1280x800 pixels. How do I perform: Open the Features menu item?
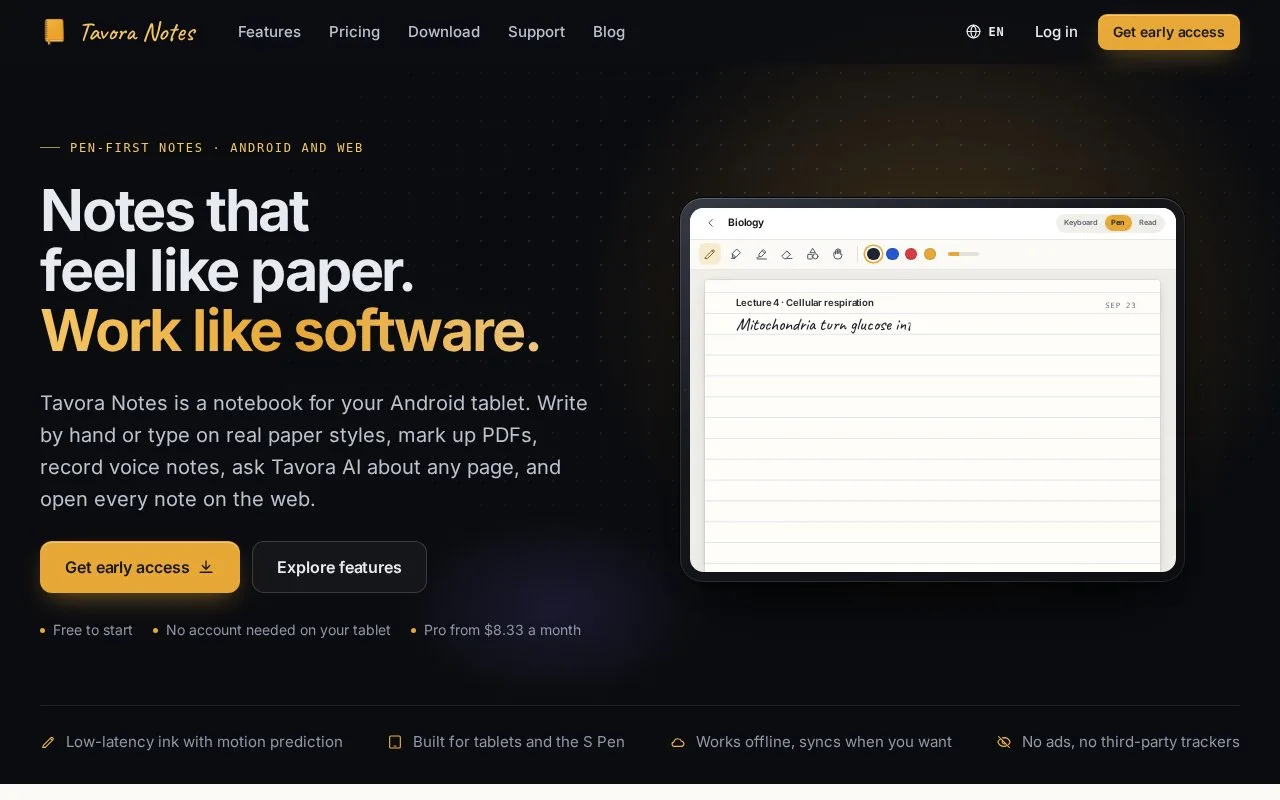point(269,32)
